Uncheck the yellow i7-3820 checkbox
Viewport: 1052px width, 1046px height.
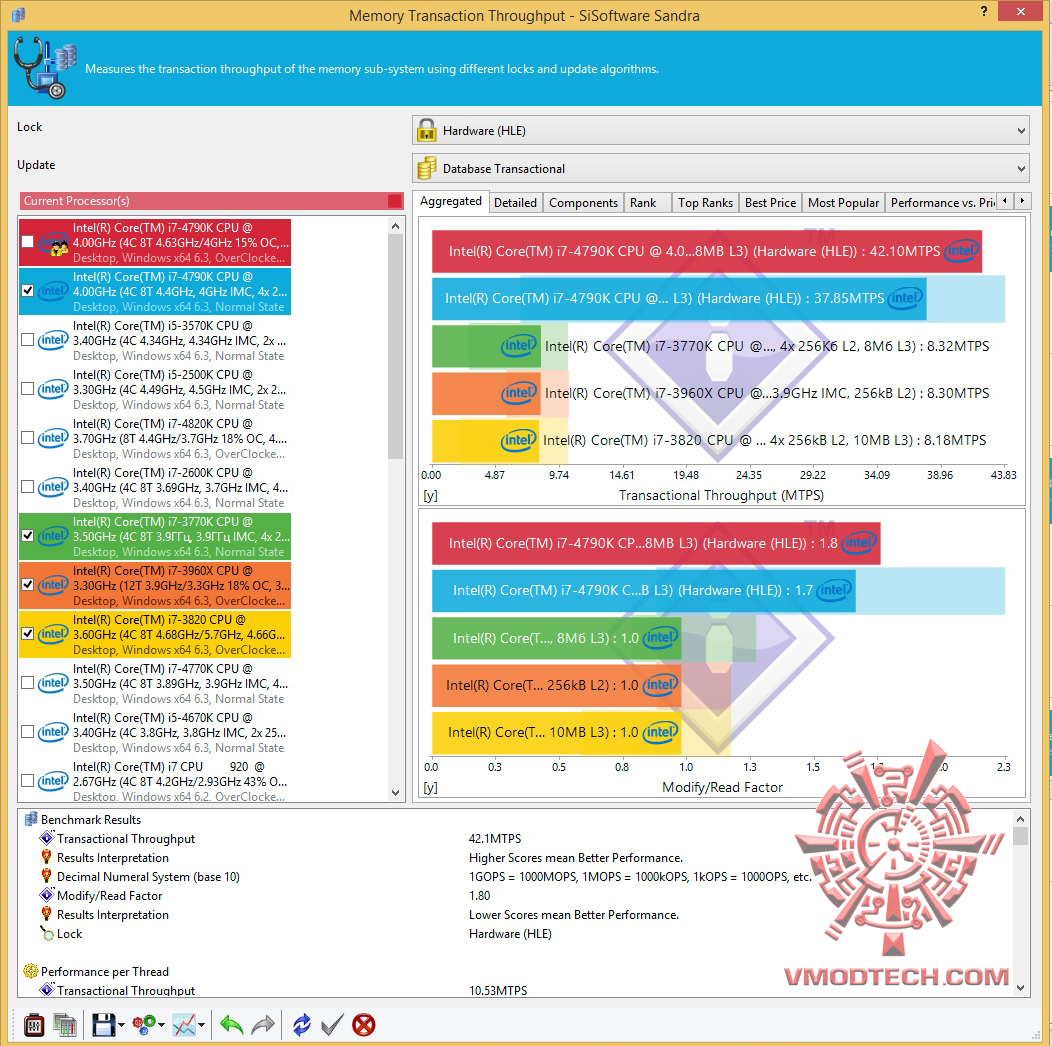(28, 633)
